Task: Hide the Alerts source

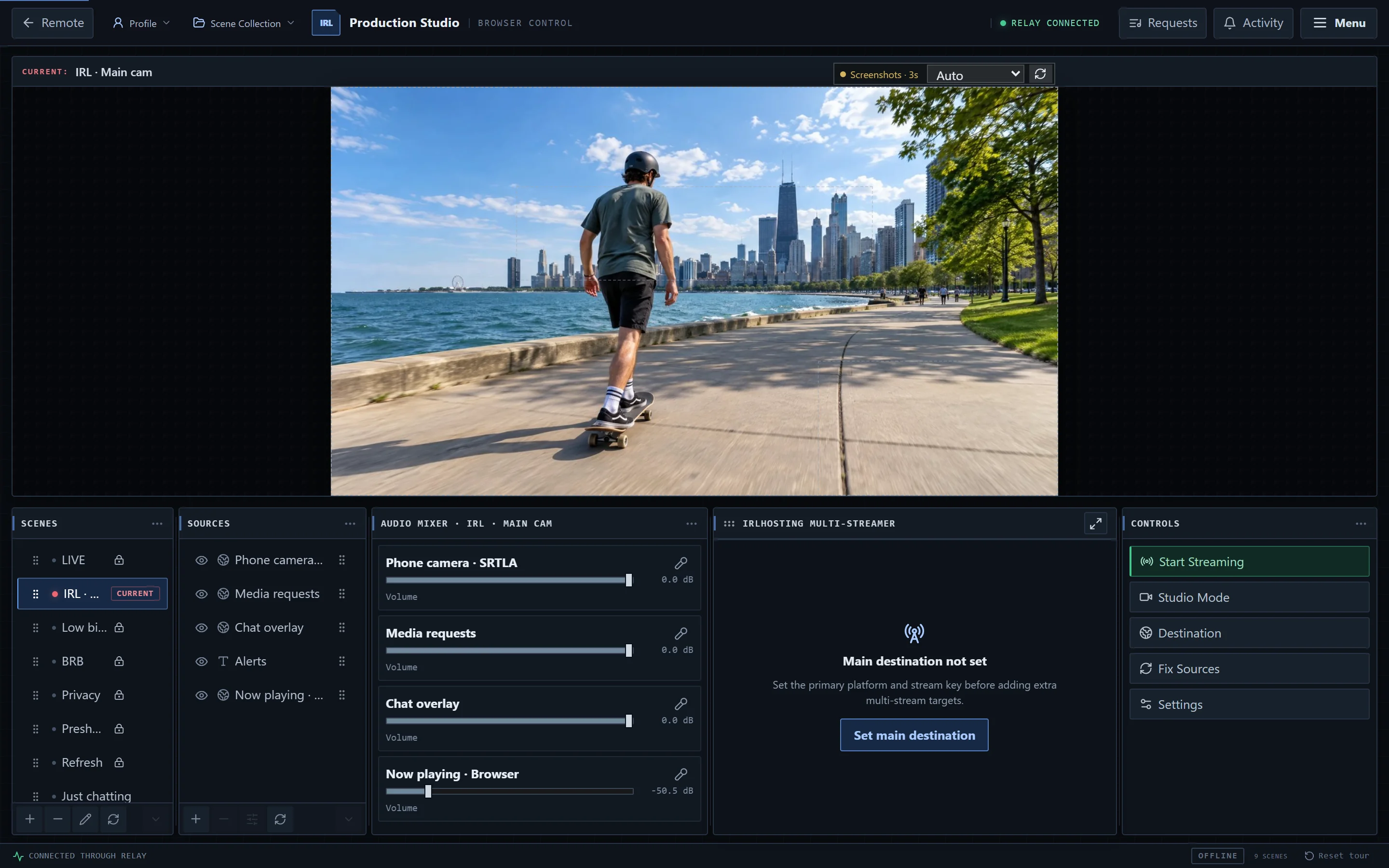Action: tap(202, 661)
